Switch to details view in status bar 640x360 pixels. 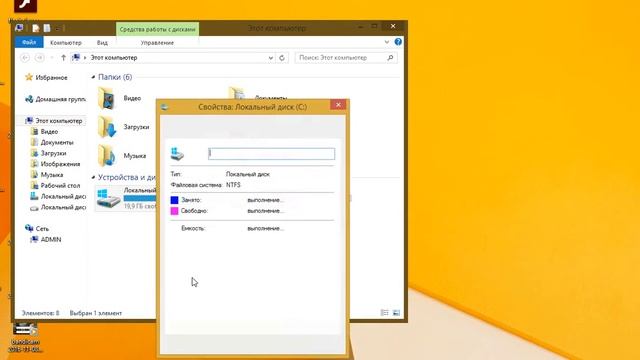click(384, 313)
